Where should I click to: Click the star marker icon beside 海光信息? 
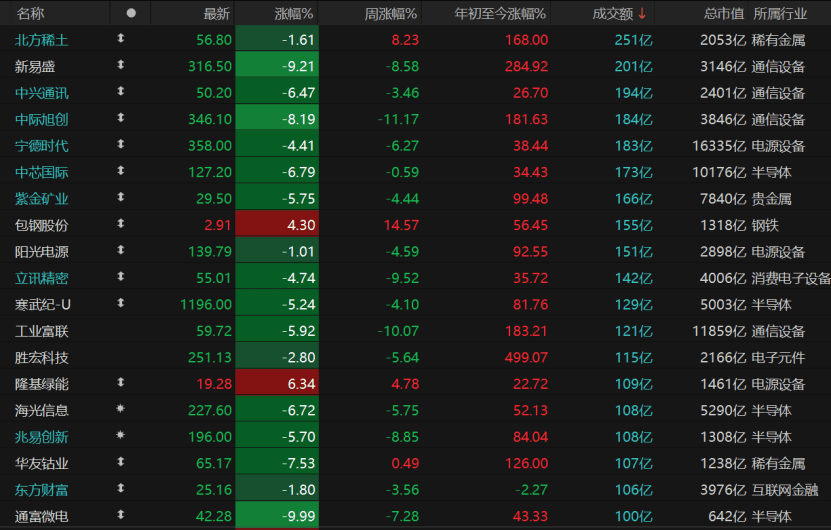pos(121,409)
